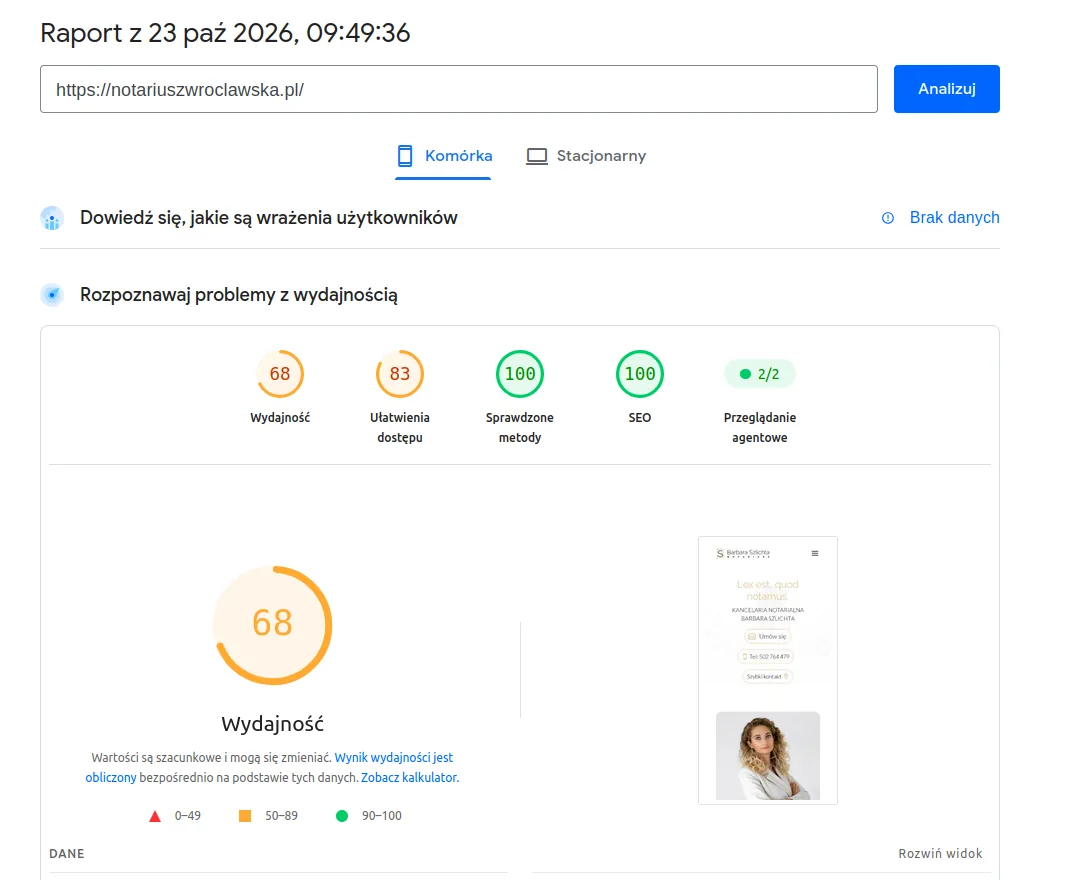
Task: Click the Analizuj button
Action: click(946, 89)
